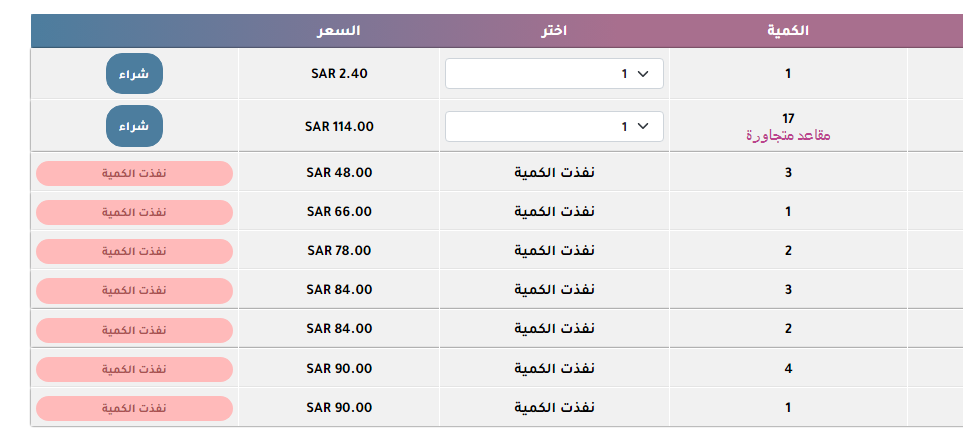
Task: Expand quantity dropdown in the SAR 114.00 row
Action: (x=554, y=127)
